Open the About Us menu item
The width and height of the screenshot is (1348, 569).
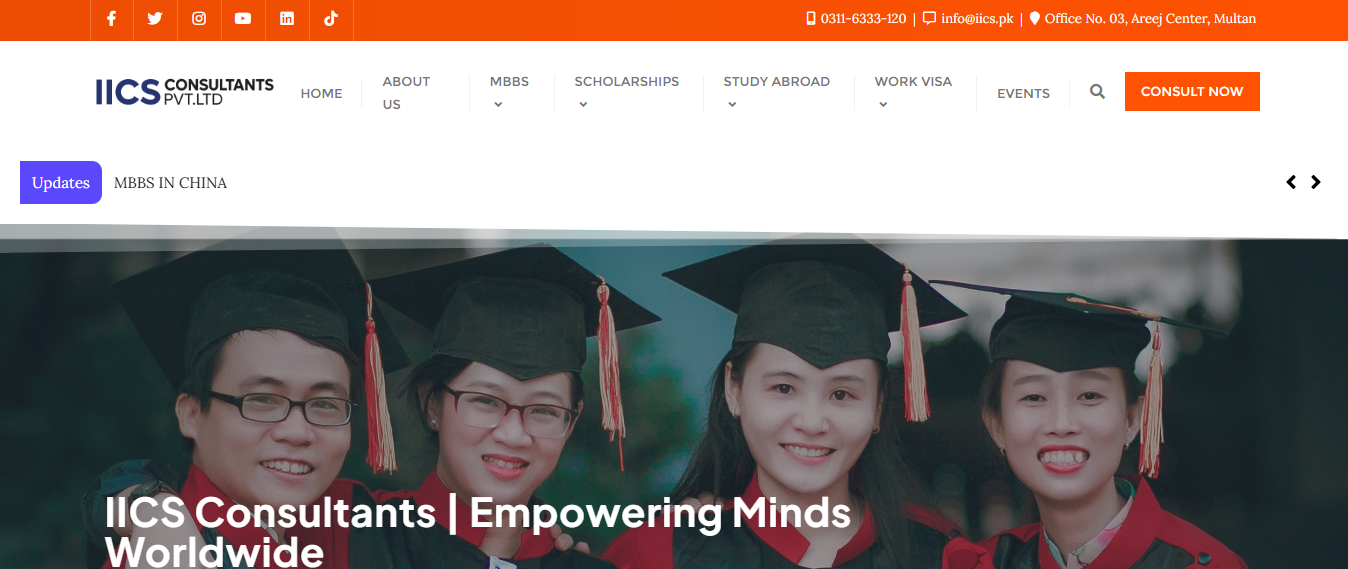(406, 93)
